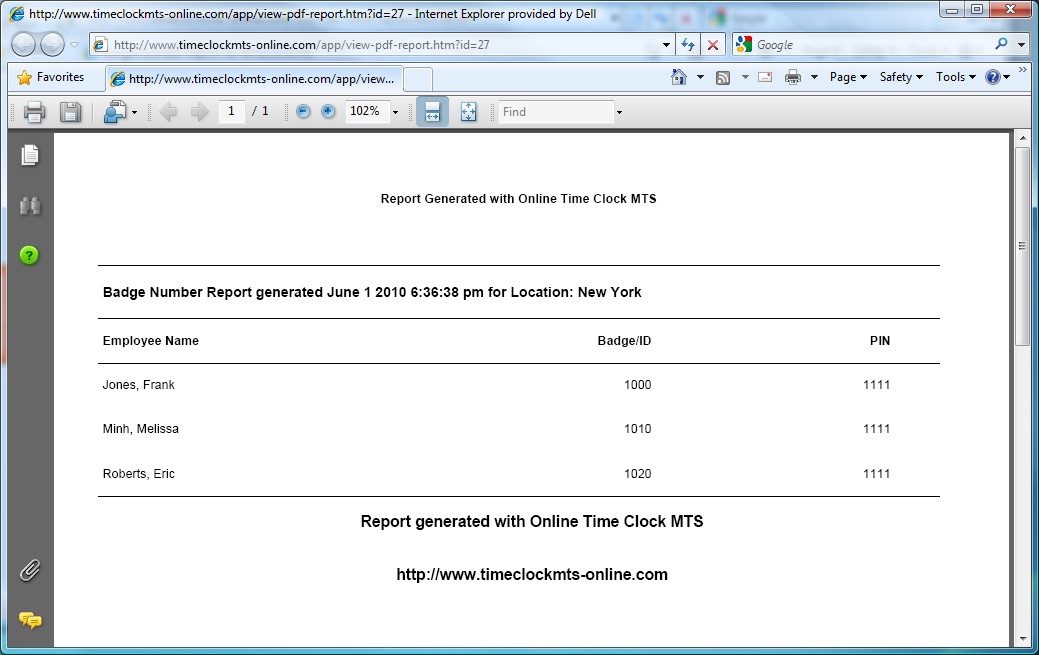
Task: Expand the Find options dropdown
Action: click(620, 112)
